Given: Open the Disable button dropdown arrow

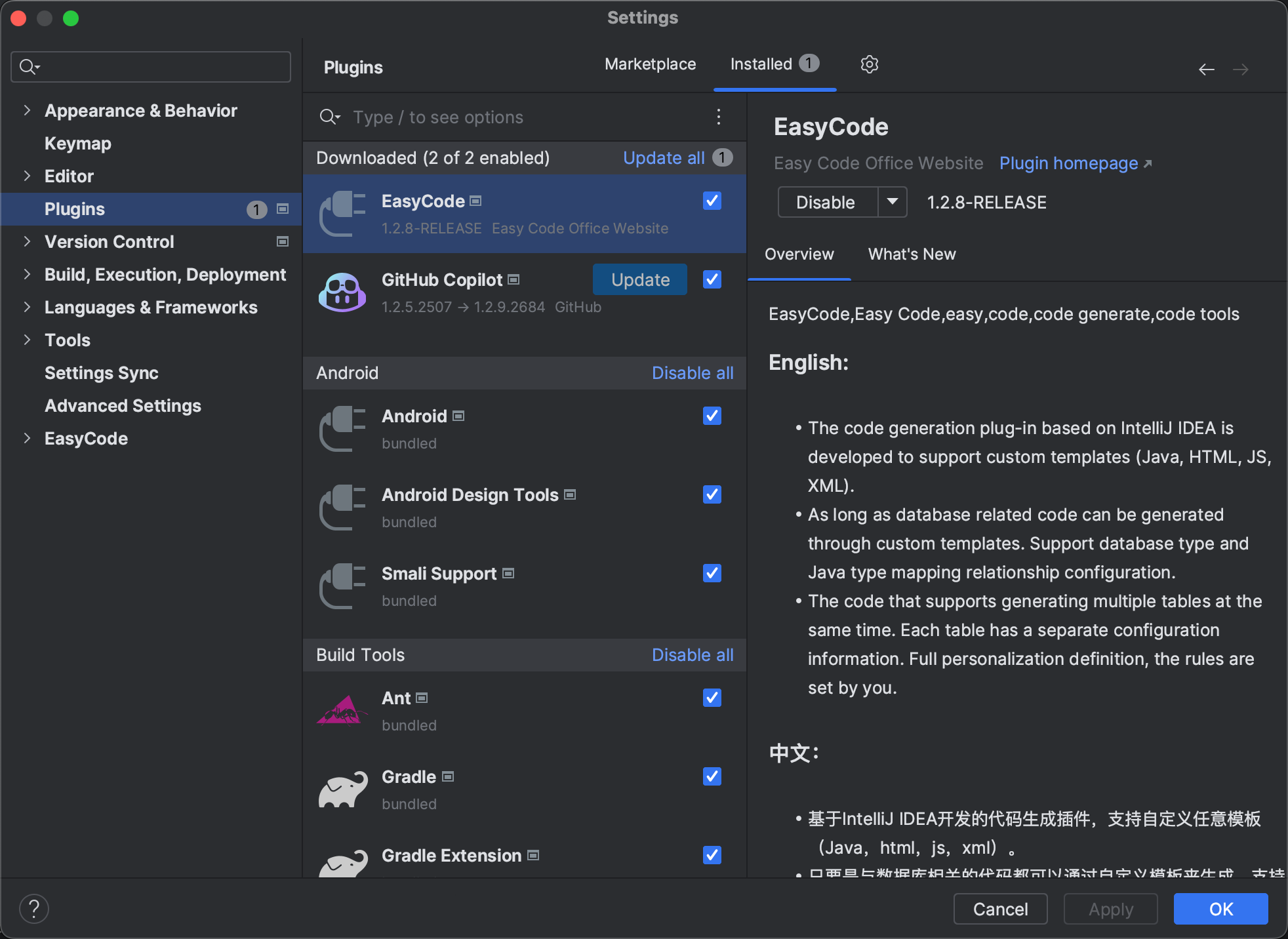Looking at the screenshot, I should tap(892, 202).
